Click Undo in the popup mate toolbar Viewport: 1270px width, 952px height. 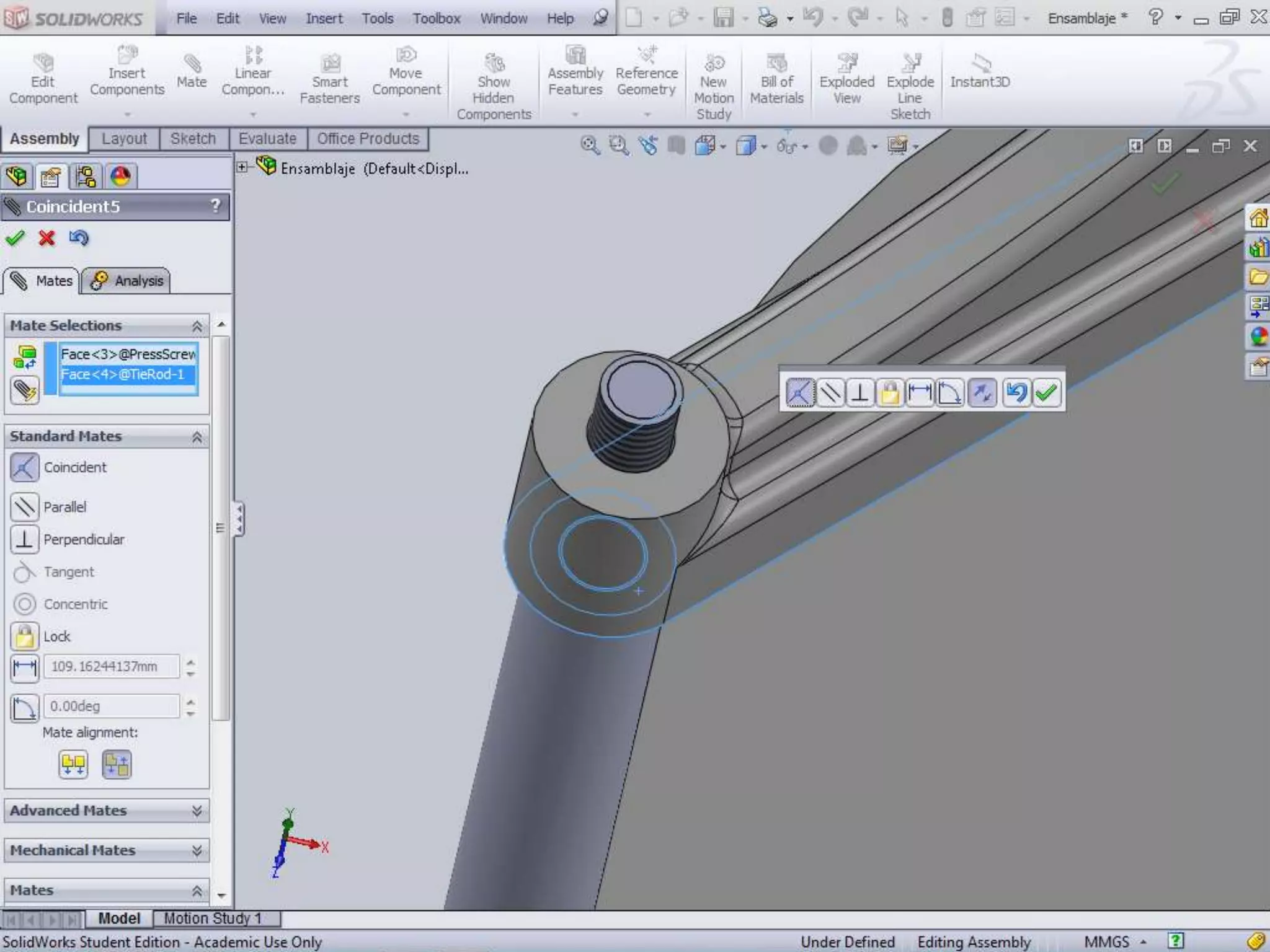click(x=1015, y=393)
